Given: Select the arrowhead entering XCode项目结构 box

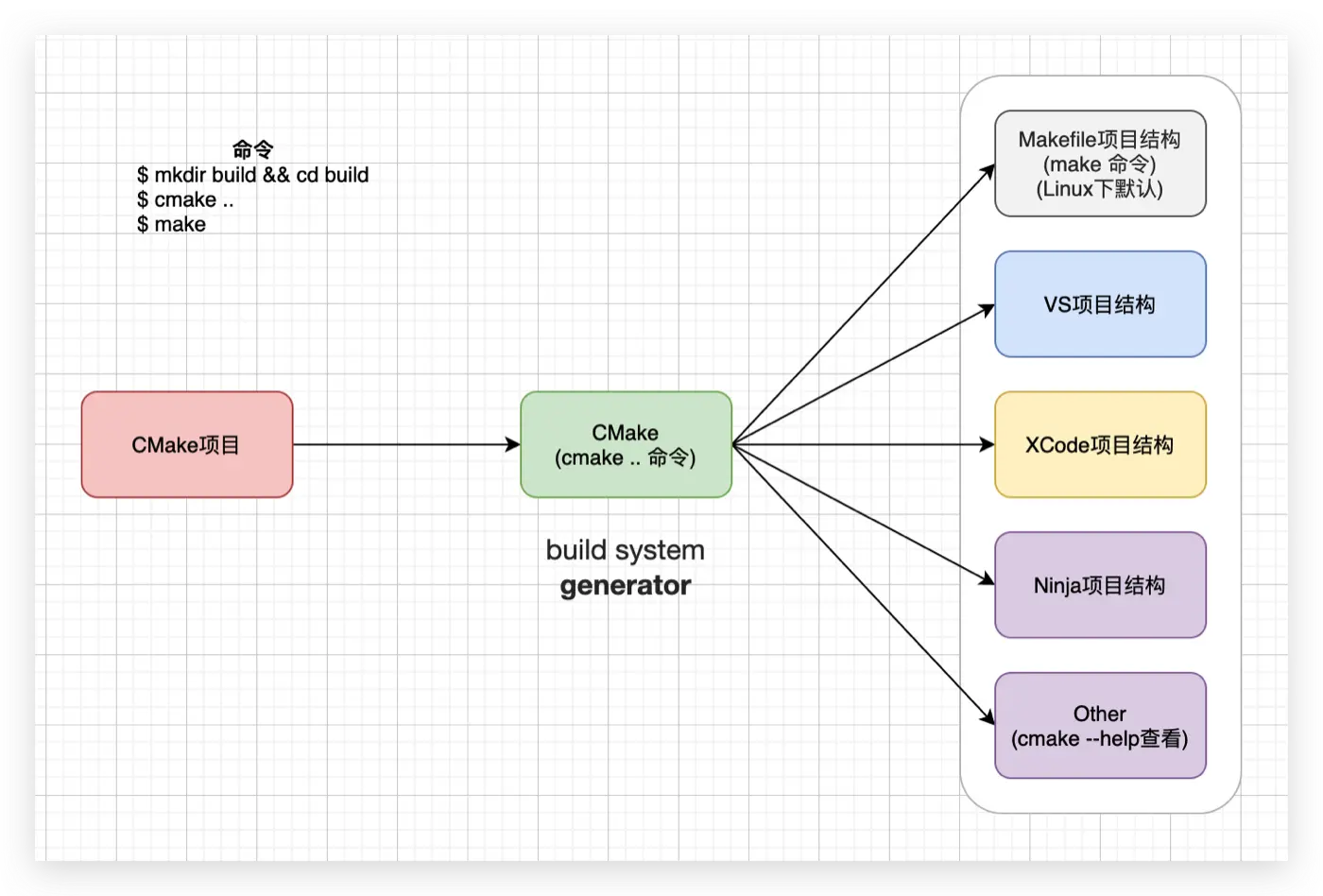Looking at the screenshot, I should tap(988, 444).
